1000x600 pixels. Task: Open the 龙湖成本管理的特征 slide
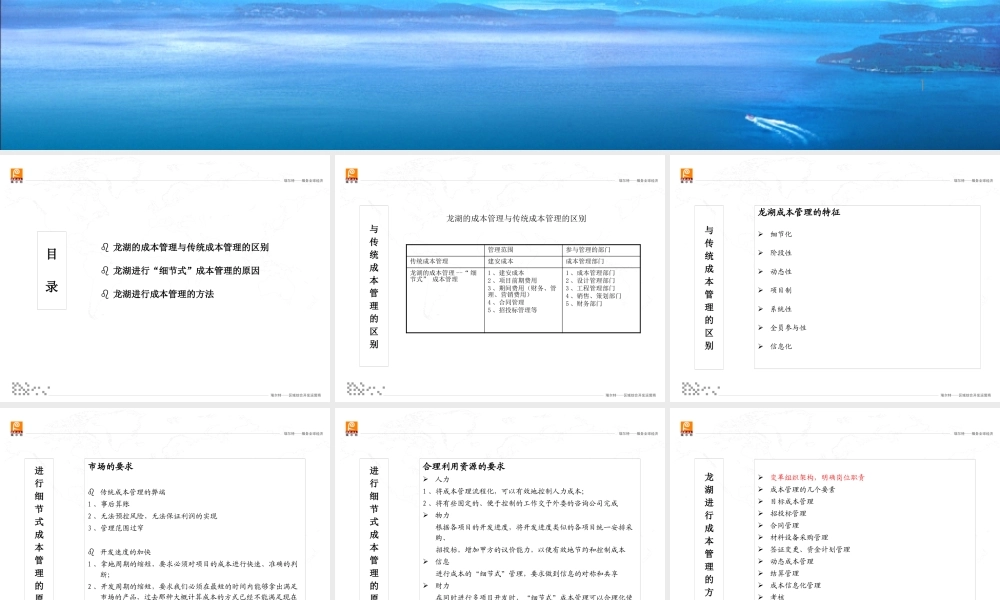point(835,279)
